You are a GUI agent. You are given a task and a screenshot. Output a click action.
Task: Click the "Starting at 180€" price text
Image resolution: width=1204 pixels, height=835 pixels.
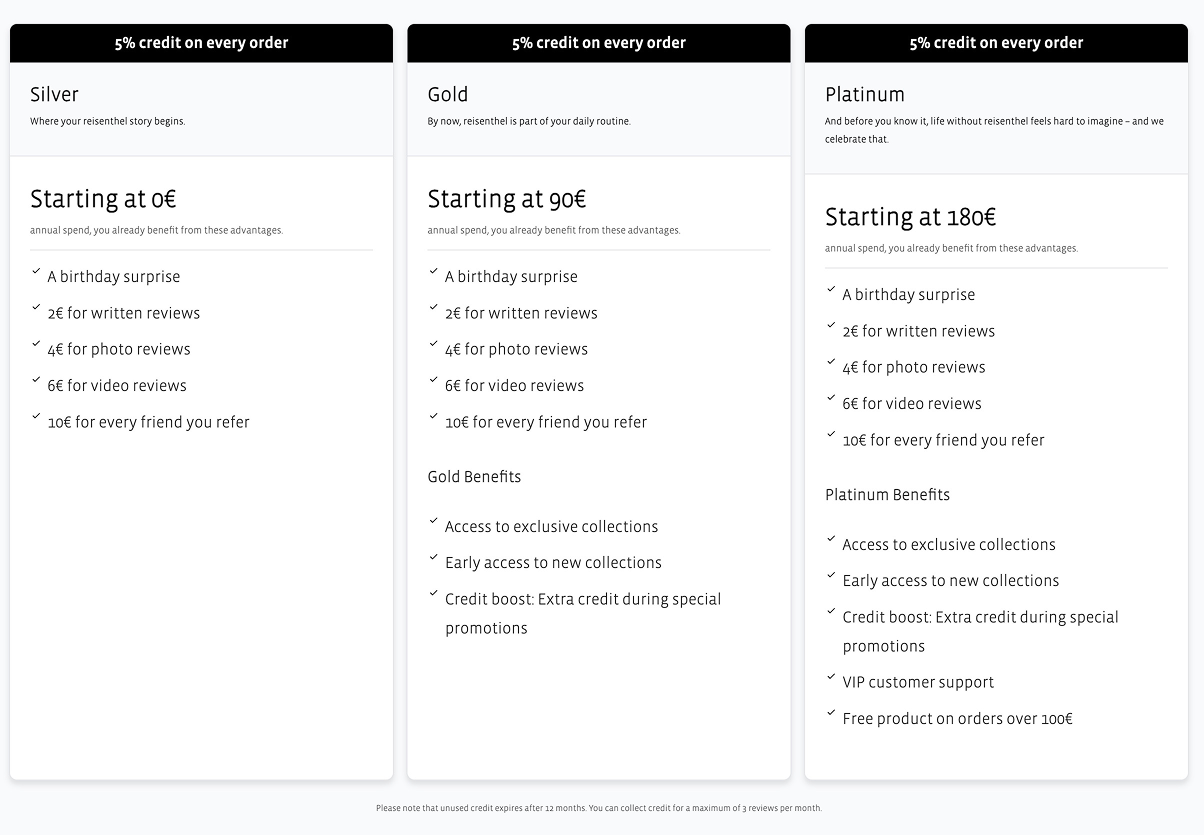click(911, 217)
